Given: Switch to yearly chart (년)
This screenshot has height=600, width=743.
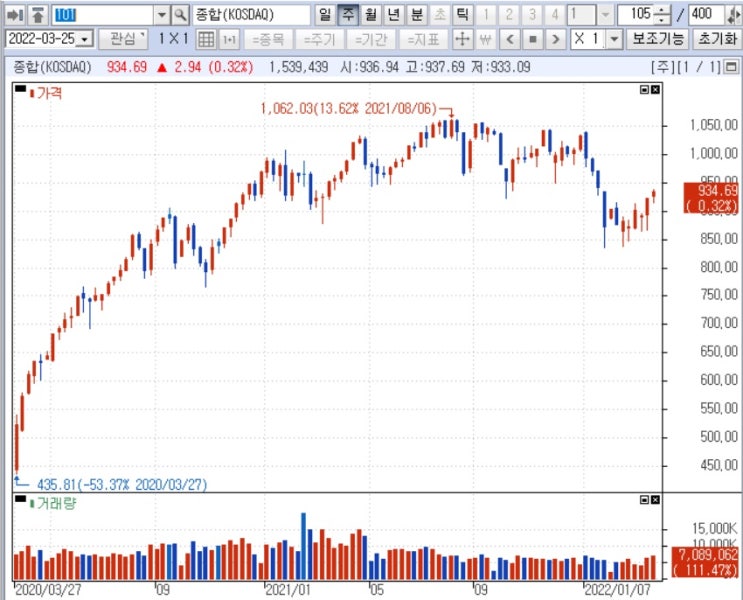Looking at the screenshot, I should pos(394,15).
